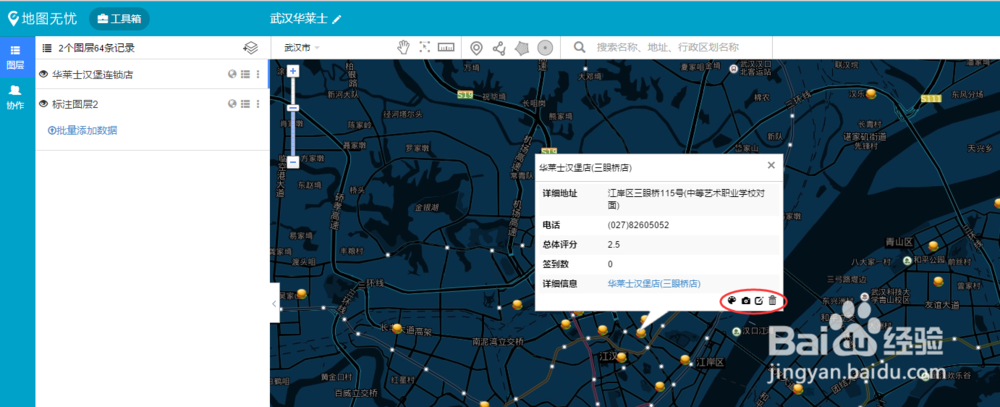Click the search magnifier icon
The width and height of the screenshot is (1000, 407).
[x=579, y=47]
